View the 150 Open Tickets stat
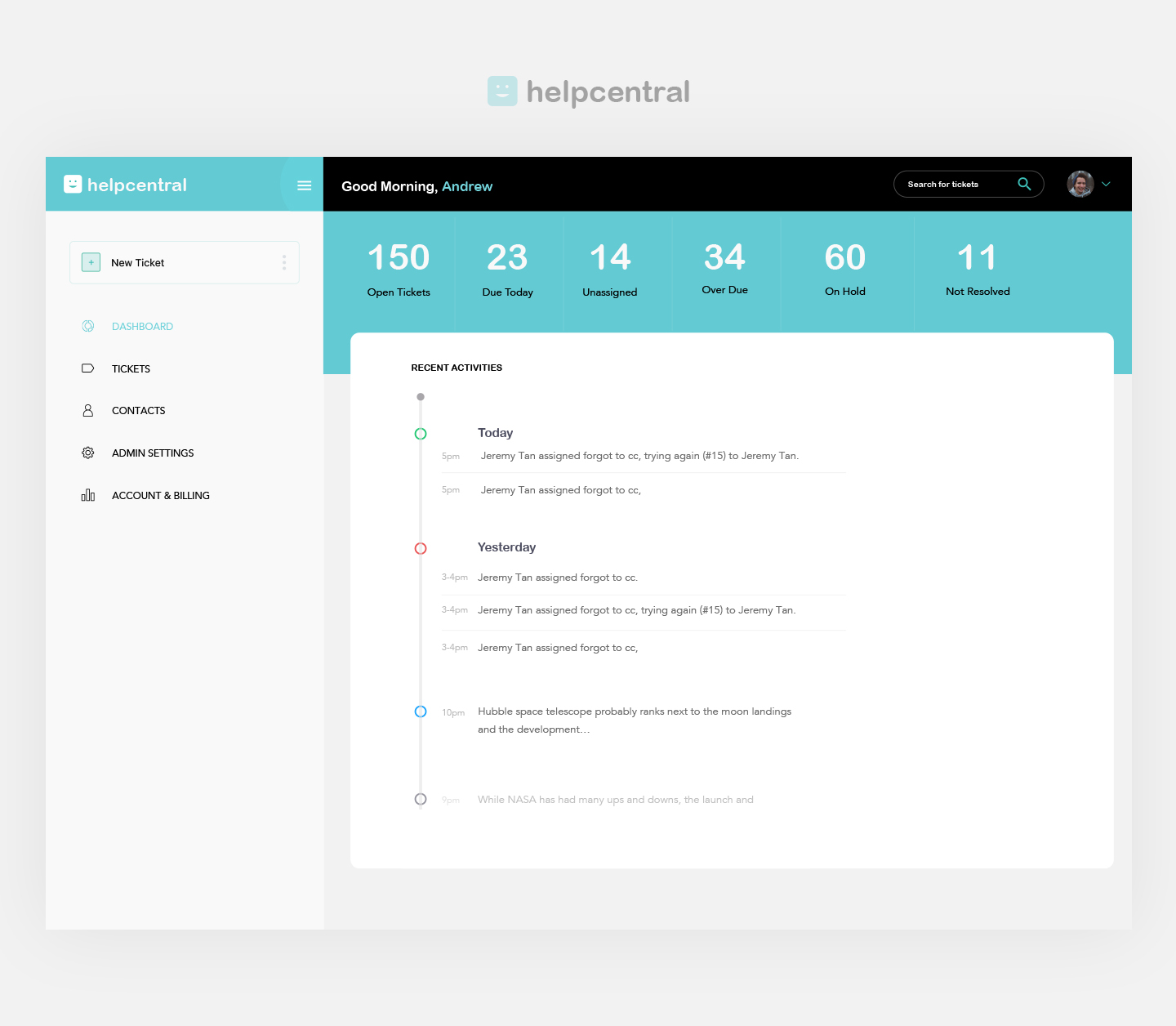This screenshot has height=1026, width=1176. 399,270
